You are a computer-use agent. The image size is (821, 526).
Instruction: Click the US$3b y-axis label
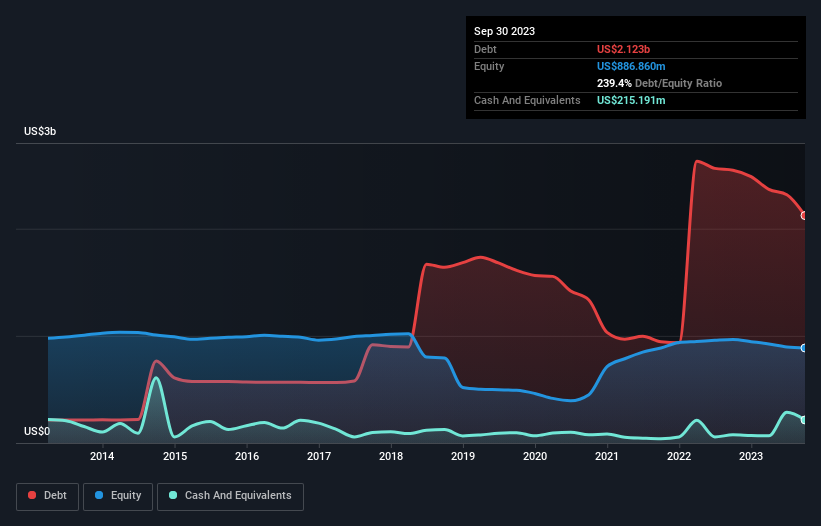click(x=40, y=131)
